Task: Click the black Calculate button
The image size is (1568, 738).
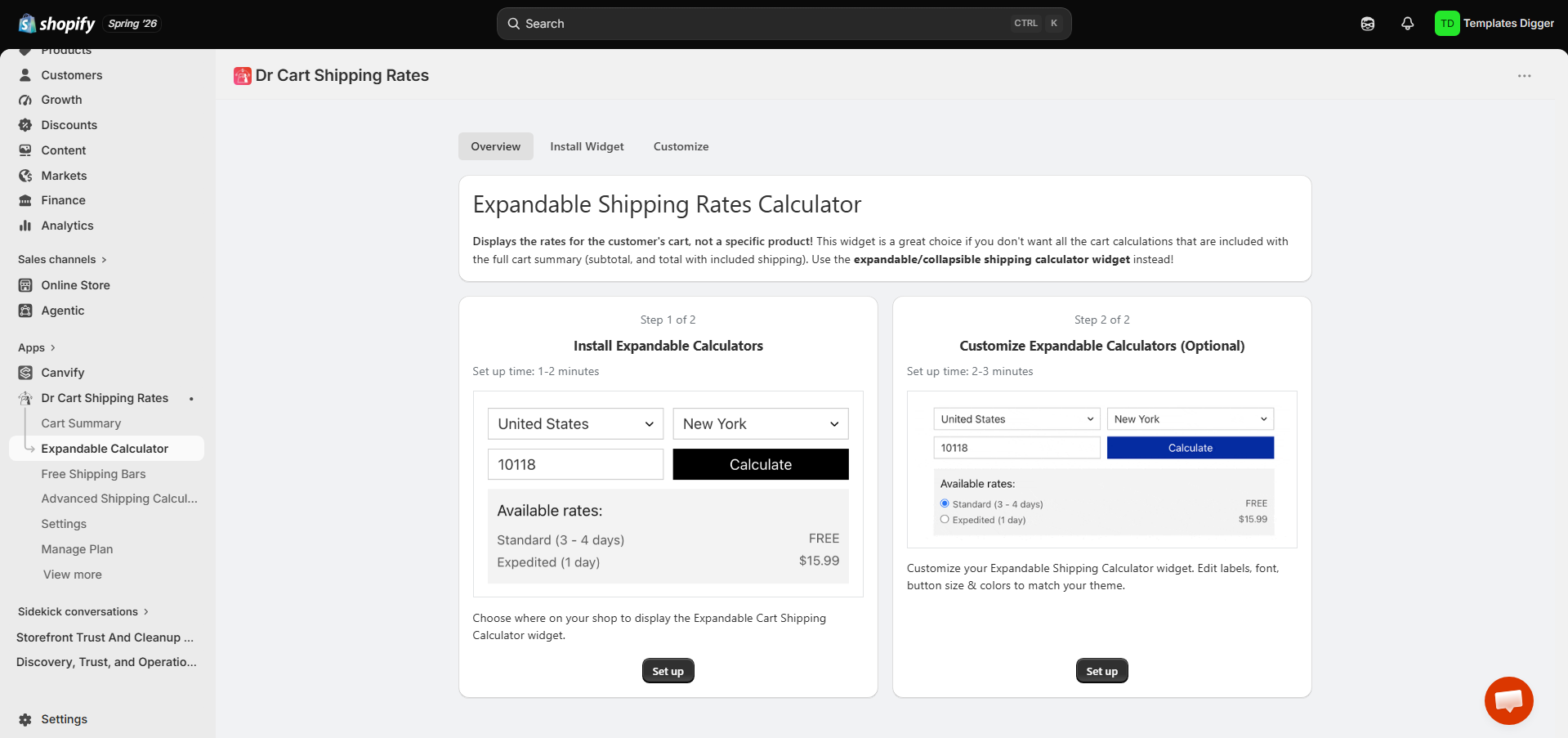Action: pos(761,464)
